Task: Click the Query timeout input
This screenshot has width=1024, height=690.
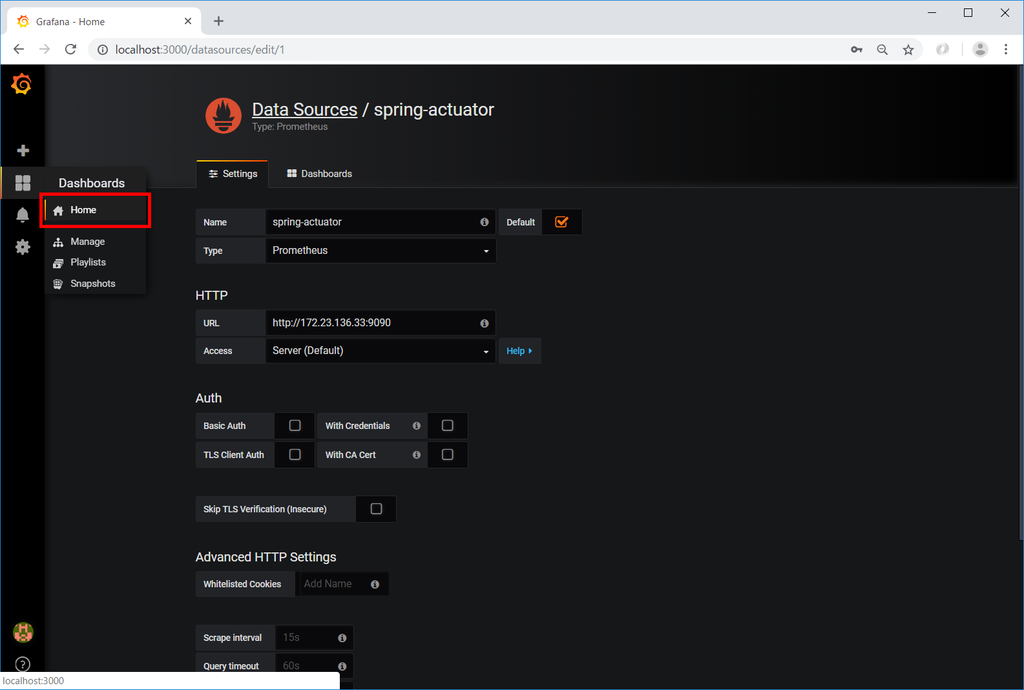Action: coord(315,666)
